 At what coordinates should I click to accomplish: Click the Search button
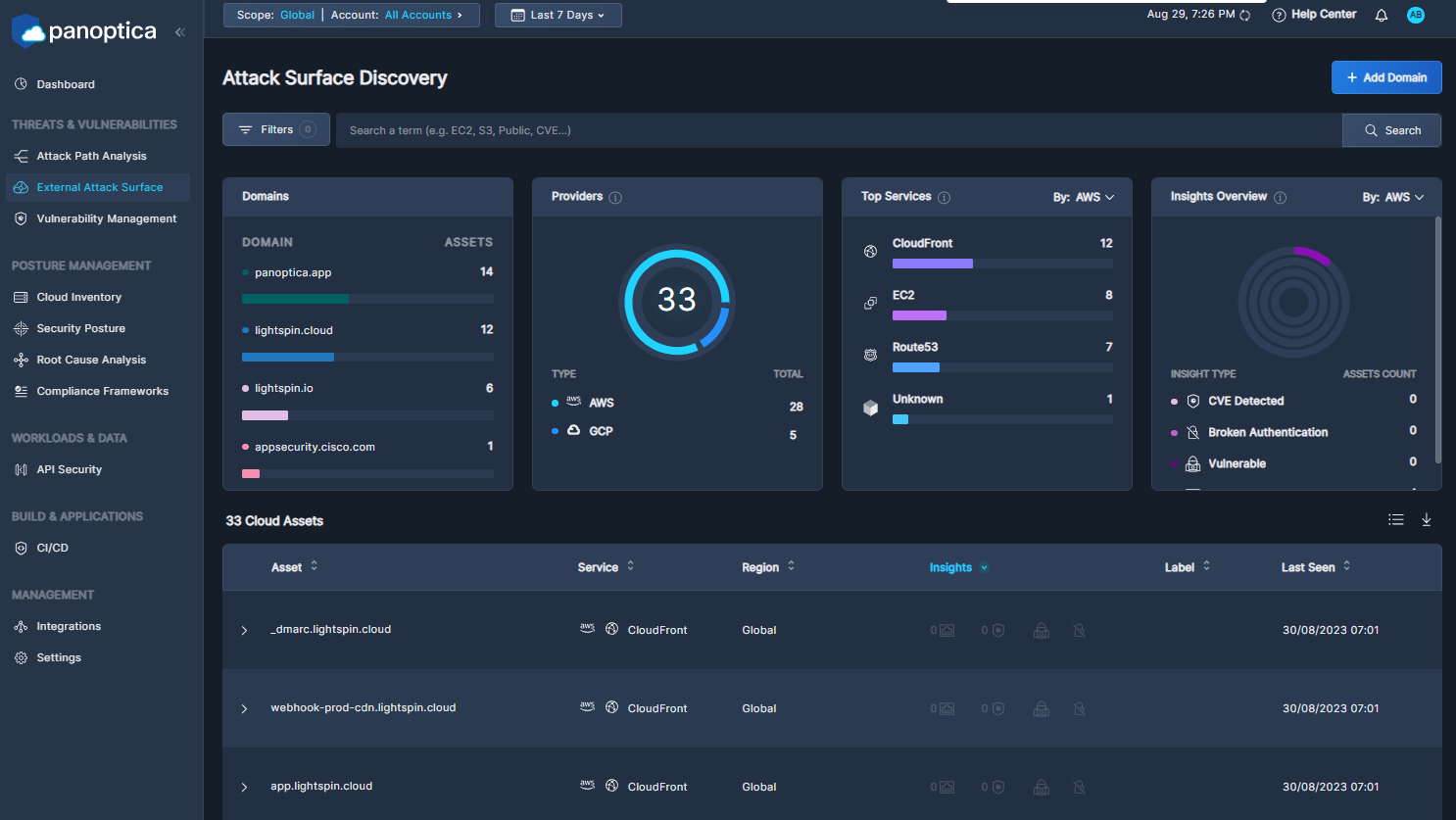coord(1391,130)
